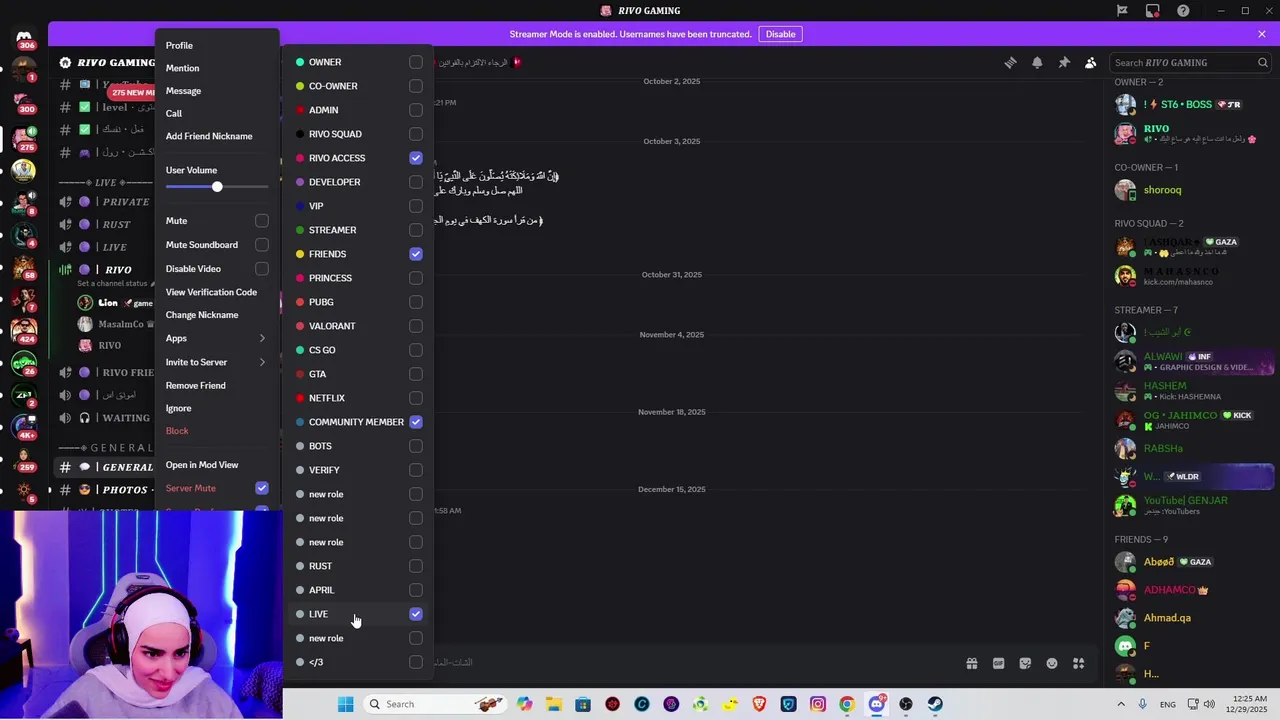The height and width of the screenshot is (720, 1280).
Task: Open the help question mark icon
Action: (1184, 11)
